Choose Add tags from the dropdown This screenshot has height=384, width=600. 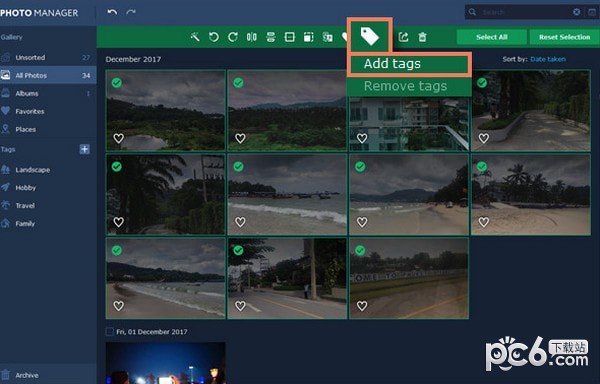tap(409, 64)
